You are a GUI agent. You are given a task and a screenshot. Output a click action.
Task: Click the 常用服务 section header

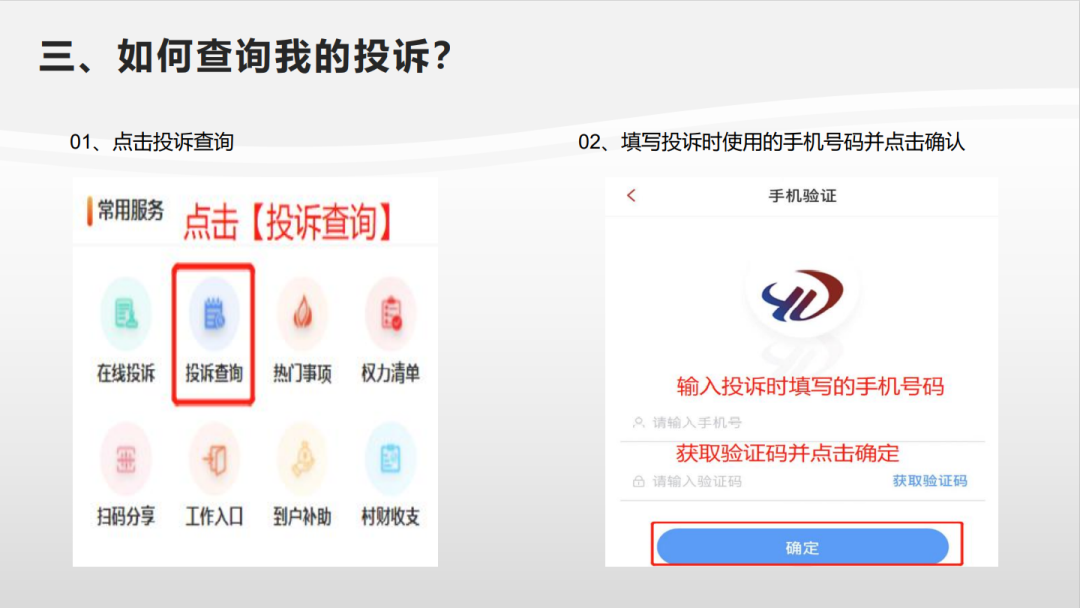coord(130,211)
